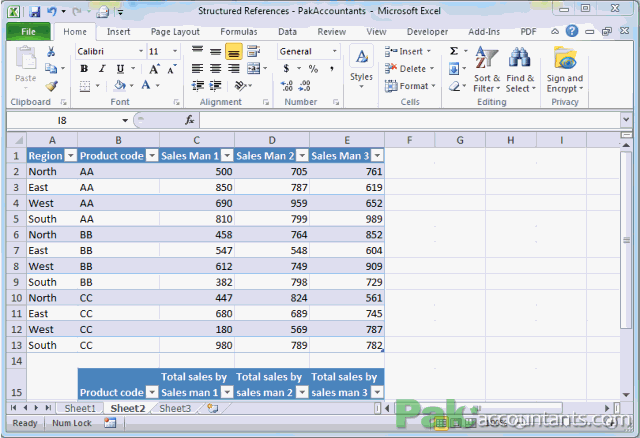
Task: Click Decrease Font Size icon
Action: point(171,69)
